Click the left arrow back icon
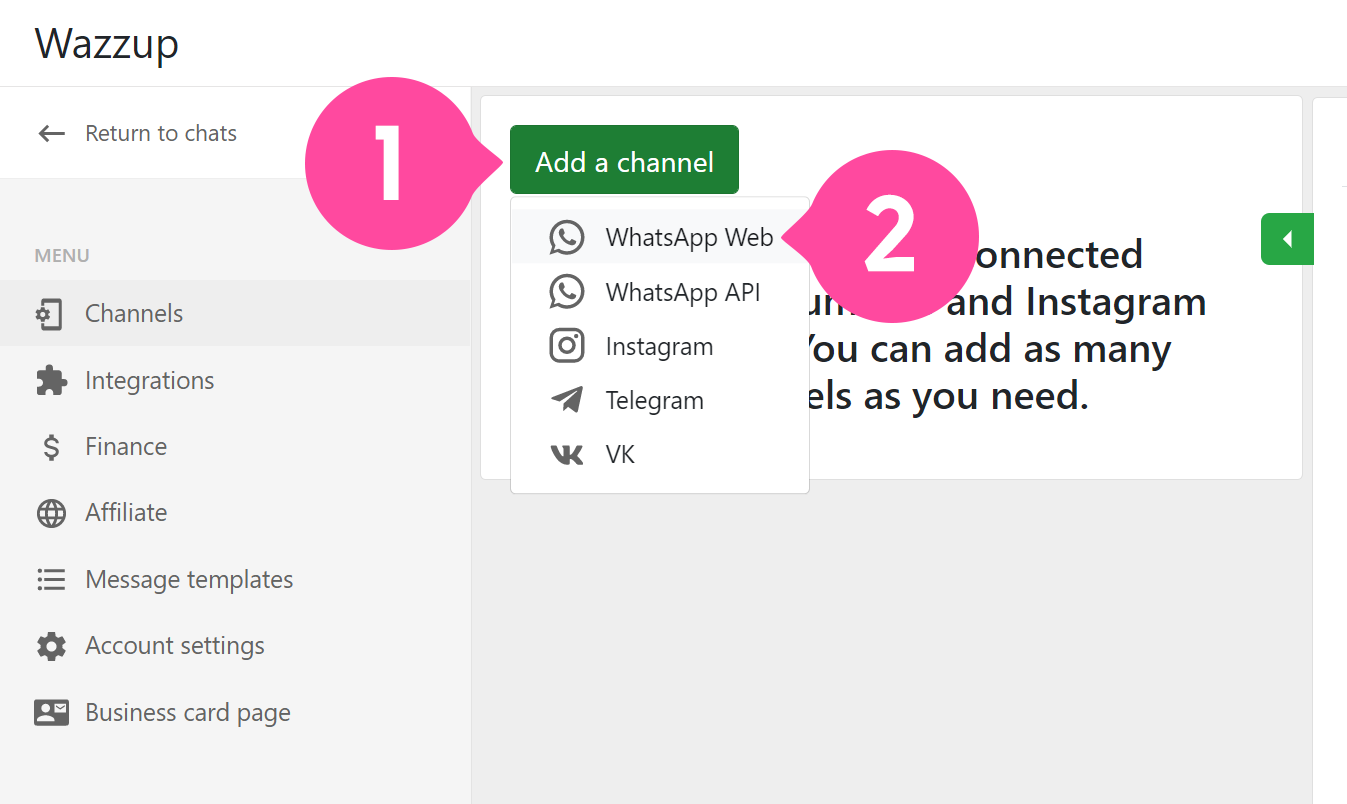 [x=51, y=133]
